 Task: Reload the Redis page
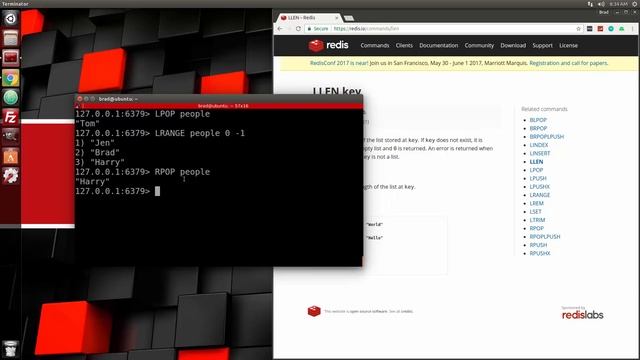coord(298,29)
